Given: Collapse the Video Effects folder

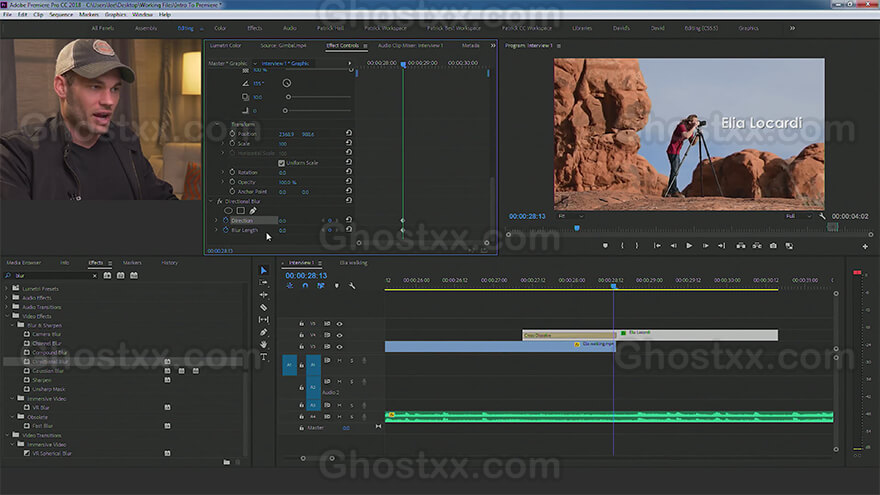Looking at the screenshot, I should [x=7, y=316].
